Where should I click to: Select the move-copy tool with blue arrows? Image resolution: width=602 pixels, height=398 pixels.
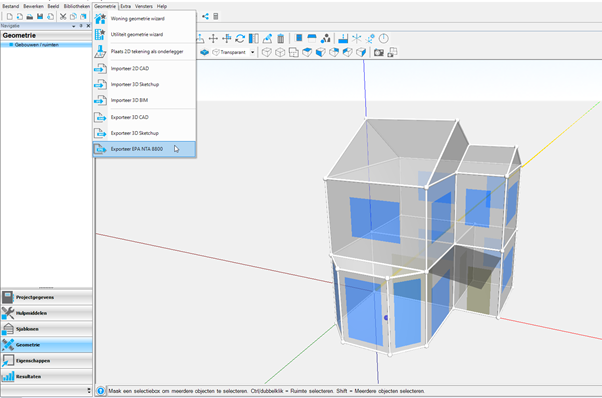coord(227,38)
